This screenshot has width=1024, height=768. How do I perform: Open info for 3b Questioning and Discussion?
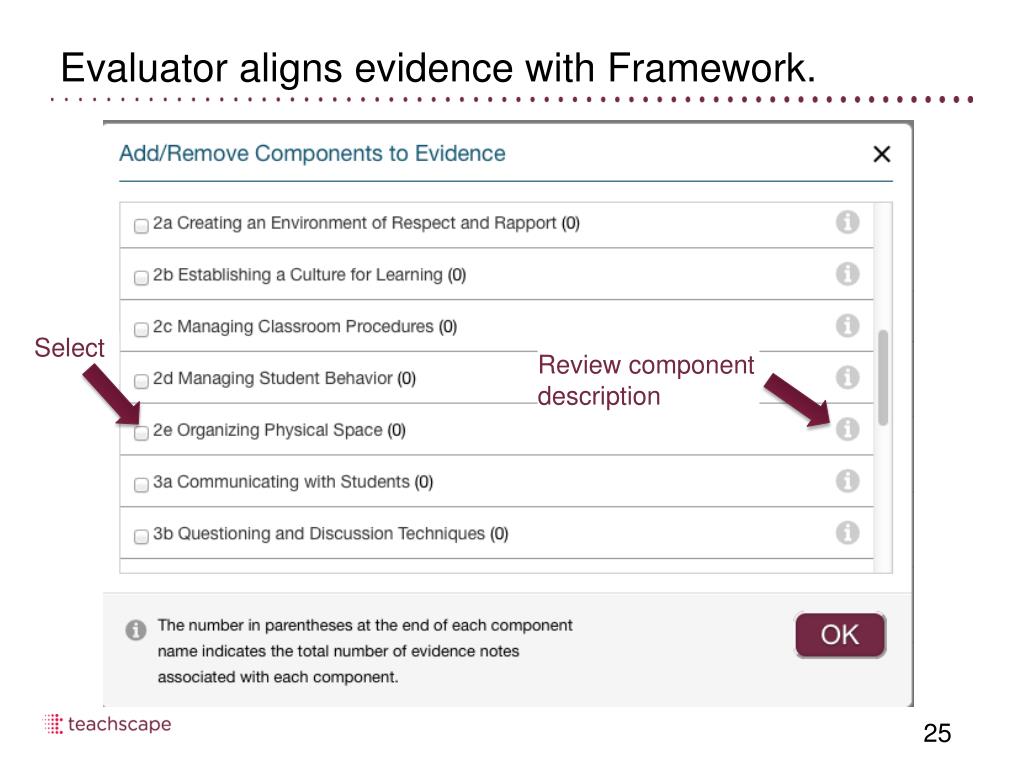click(847, 533)
